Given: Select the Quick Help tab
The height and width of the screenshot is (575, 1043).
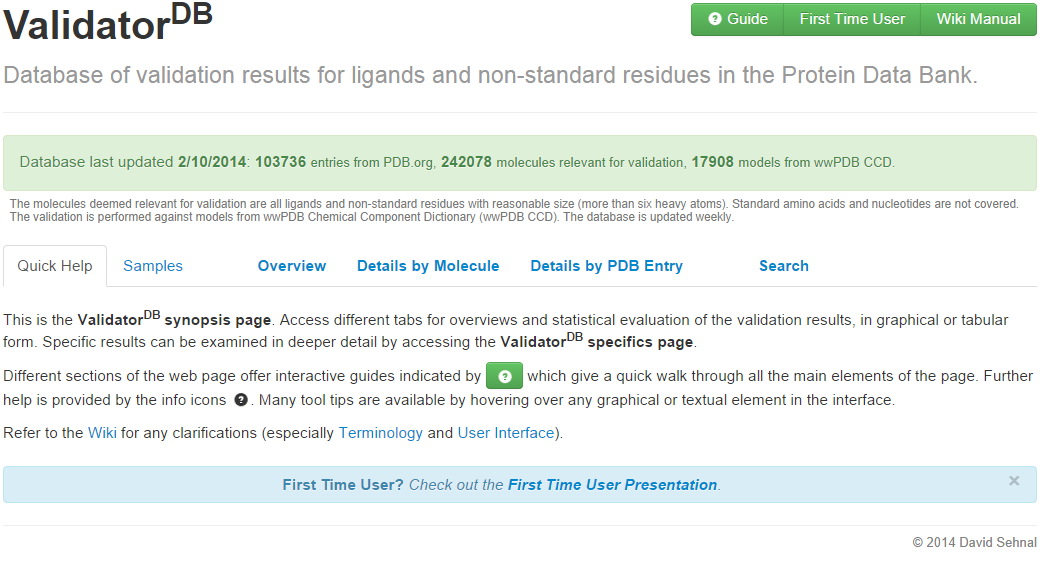Looking at the screenshot, I should click(55, 266).
